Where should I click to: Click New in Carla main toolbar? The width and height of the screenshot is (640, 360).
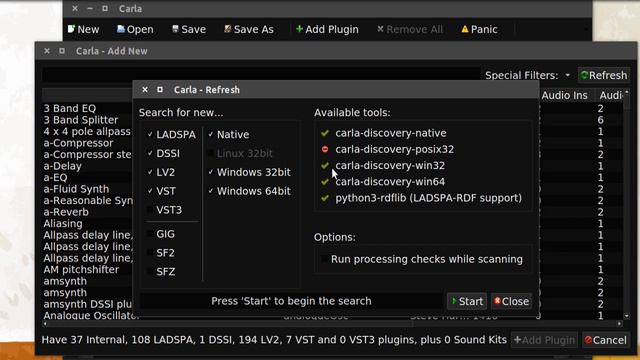pyautogui.click(x=83, y=29)
